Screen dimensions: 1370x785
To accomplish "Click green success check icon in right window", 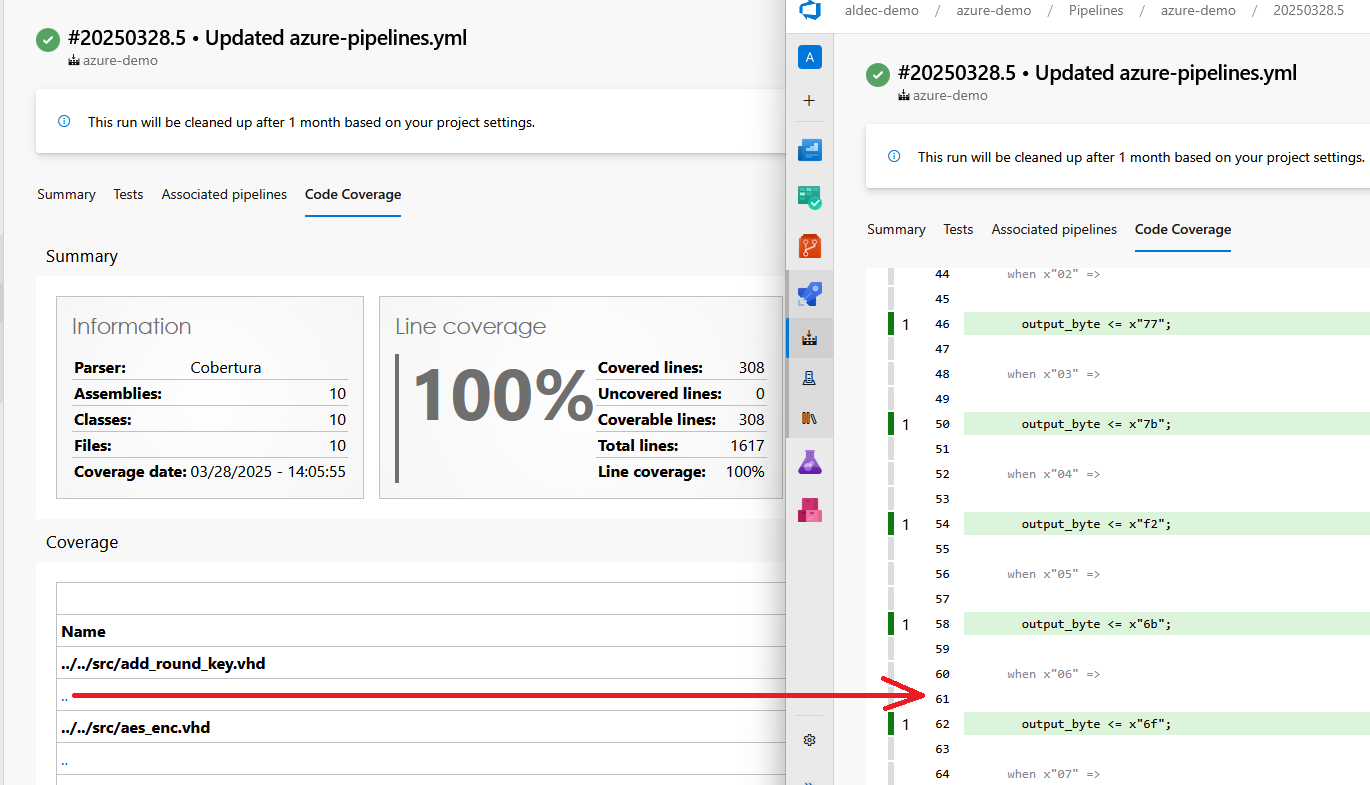I will [877, 74].
